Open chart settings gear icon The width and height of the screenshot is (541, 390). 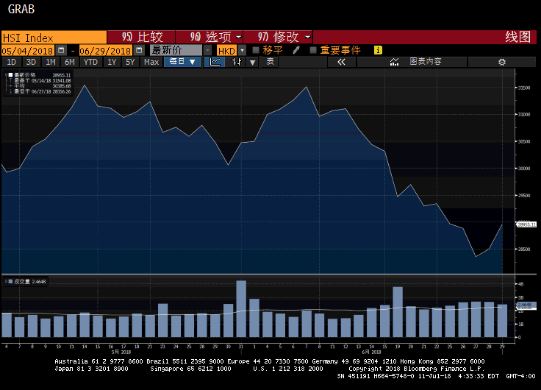tap(502, 62)
